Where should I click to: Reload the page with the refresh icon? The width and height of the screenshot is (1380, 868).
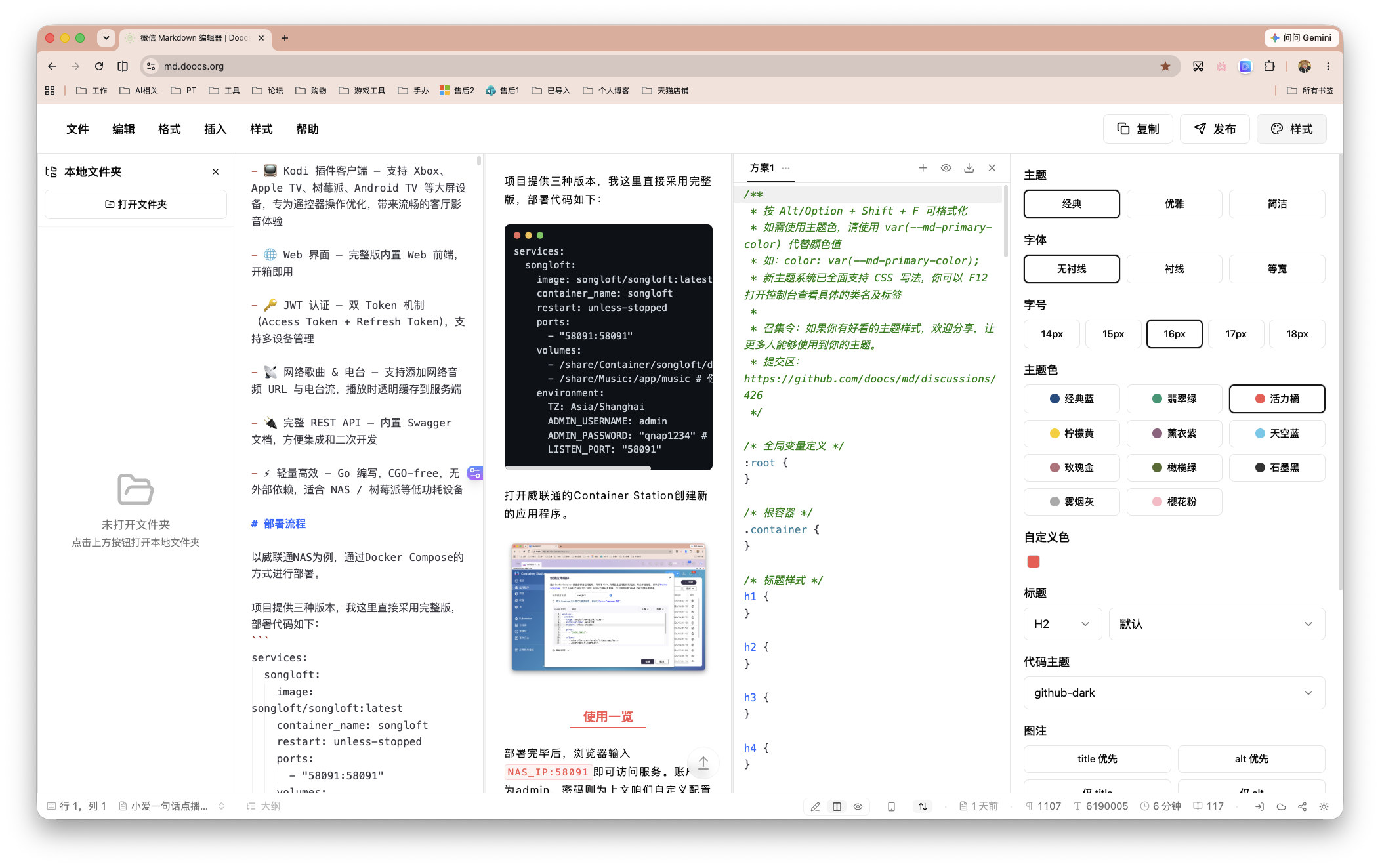point(99,66)
